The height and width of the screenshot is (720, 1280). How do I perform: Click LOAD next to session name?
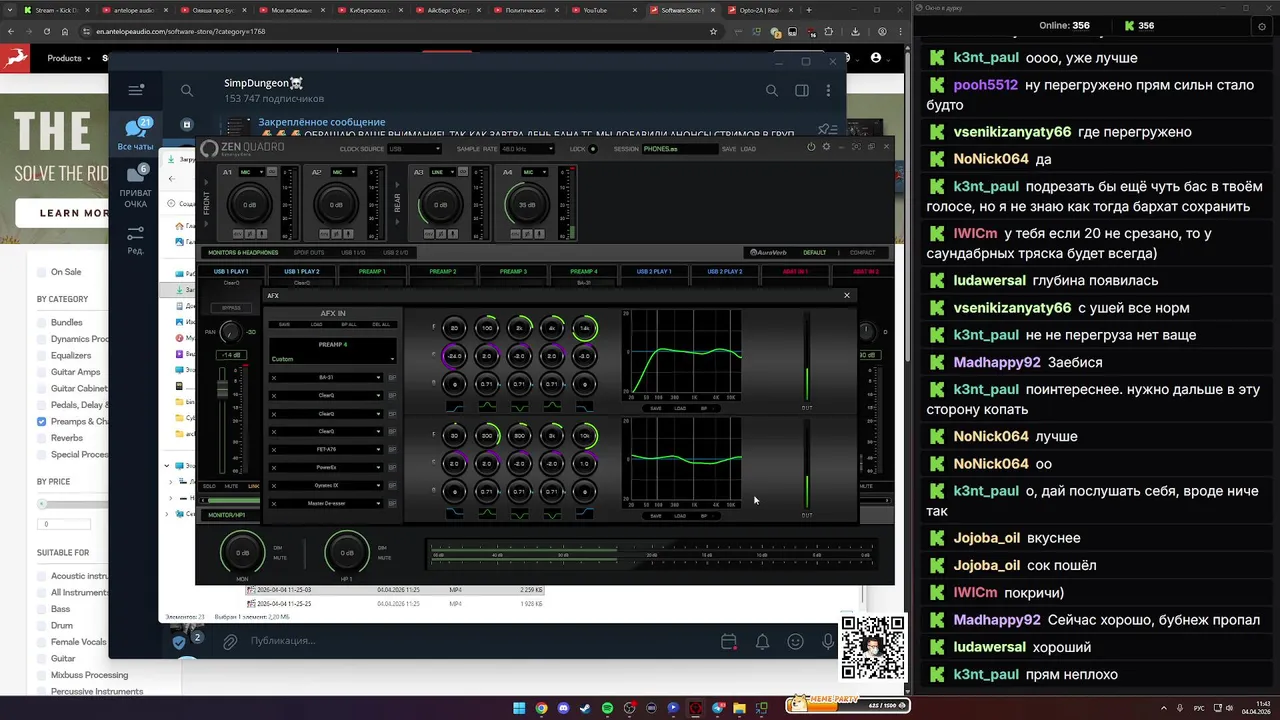(748, 149)
